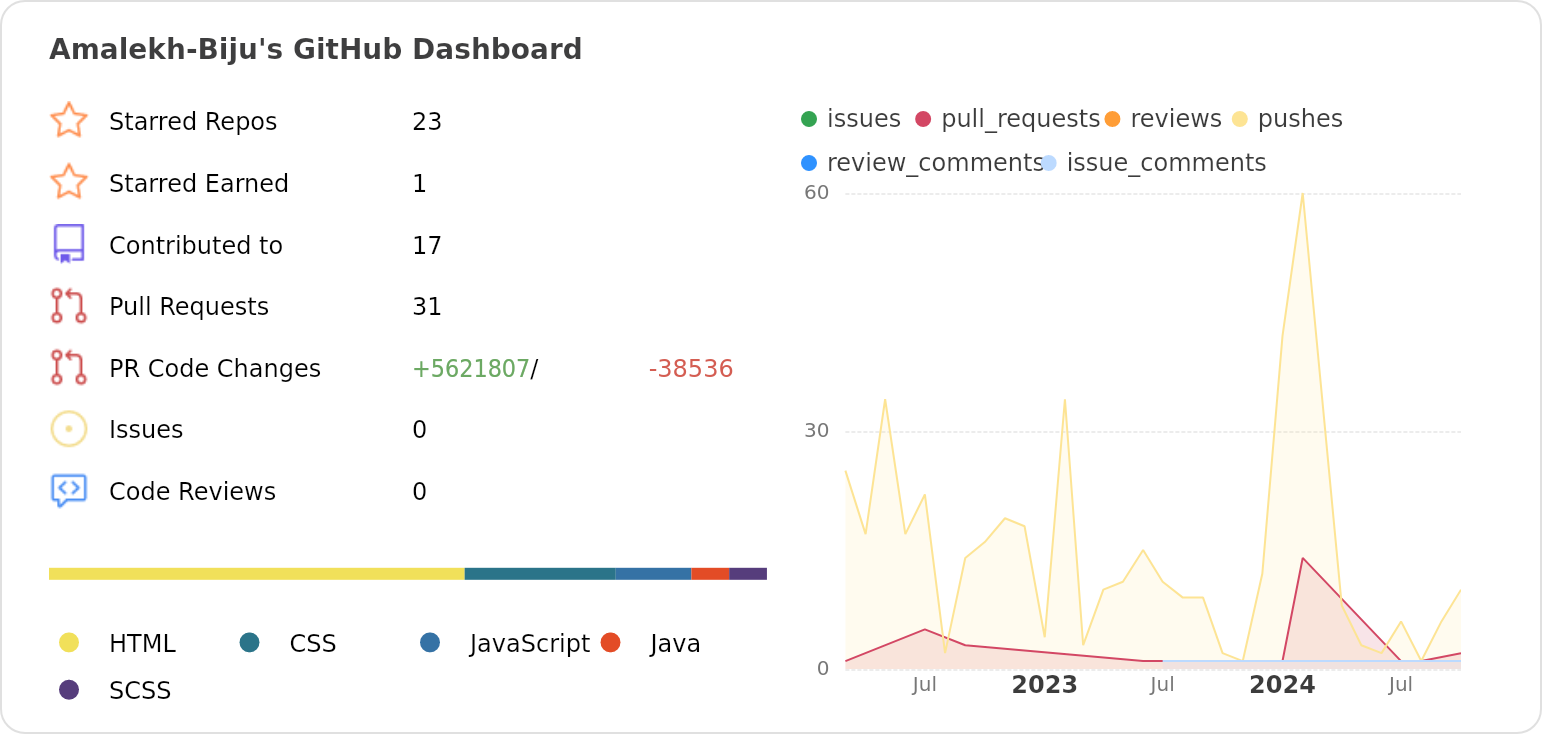1542x734 pixels.
Task: Click the Pull Requests label
Action: (x=189, y=307)
